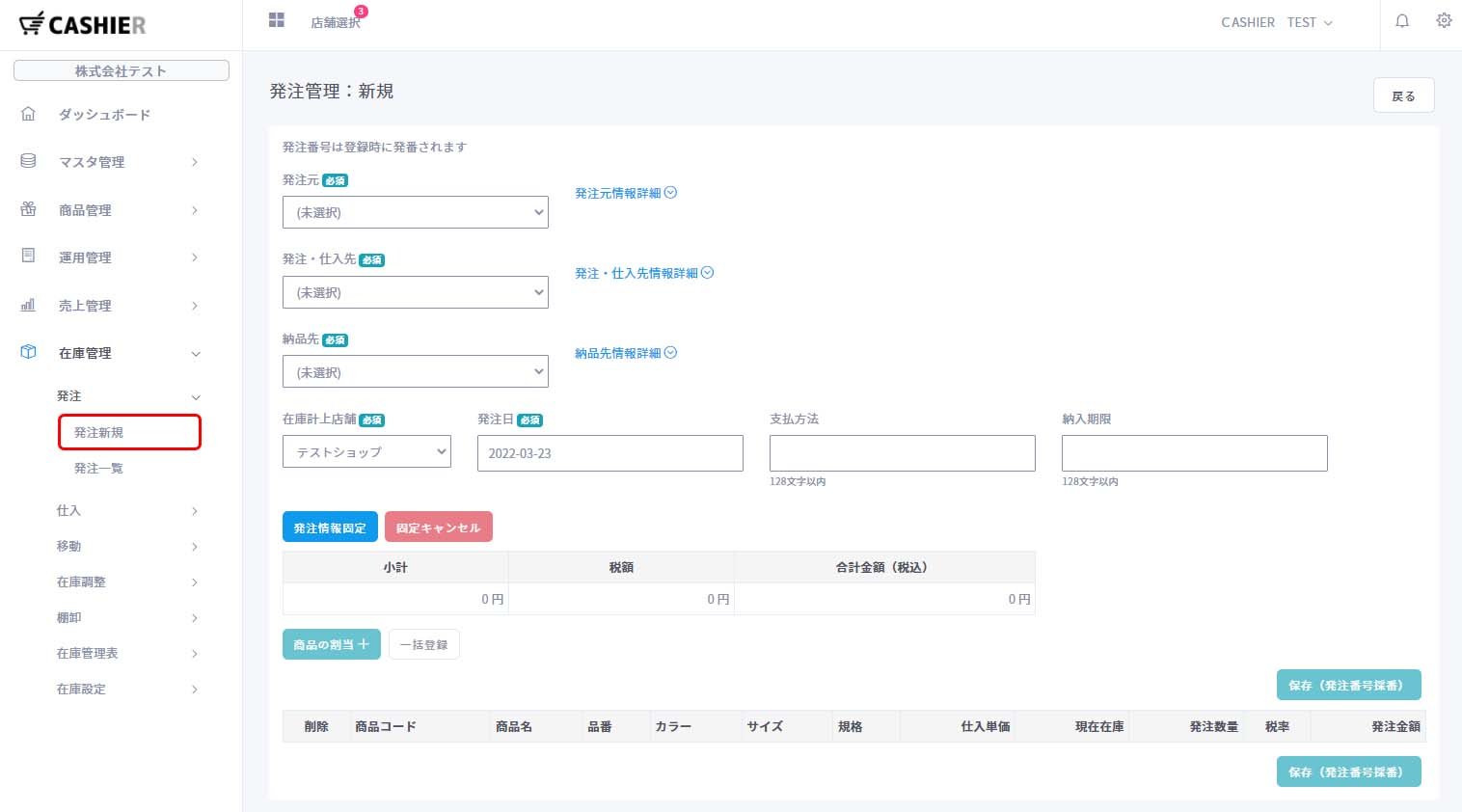
Task: Open notification bell icon
Action: (1402, 20)
